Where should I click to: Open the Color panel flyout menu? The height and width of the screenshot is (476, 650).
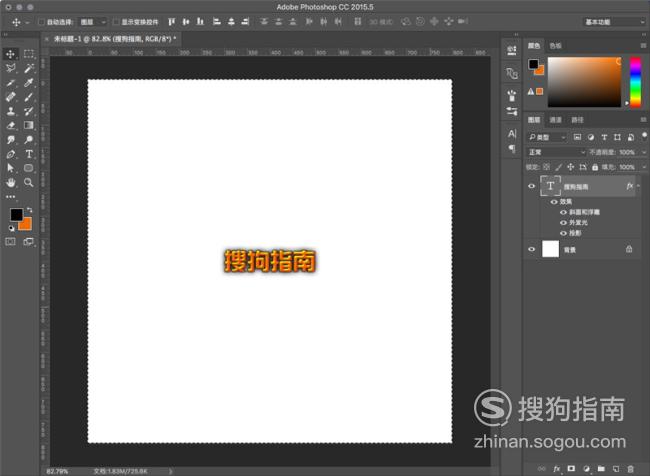[643, 46]
